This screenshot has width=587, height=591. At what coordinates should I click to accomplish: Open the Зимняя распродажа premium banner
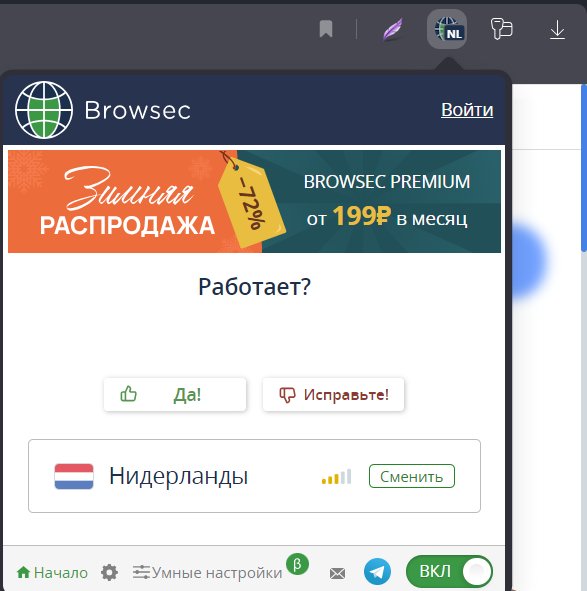pyautogui.click(x=254, y=201)
